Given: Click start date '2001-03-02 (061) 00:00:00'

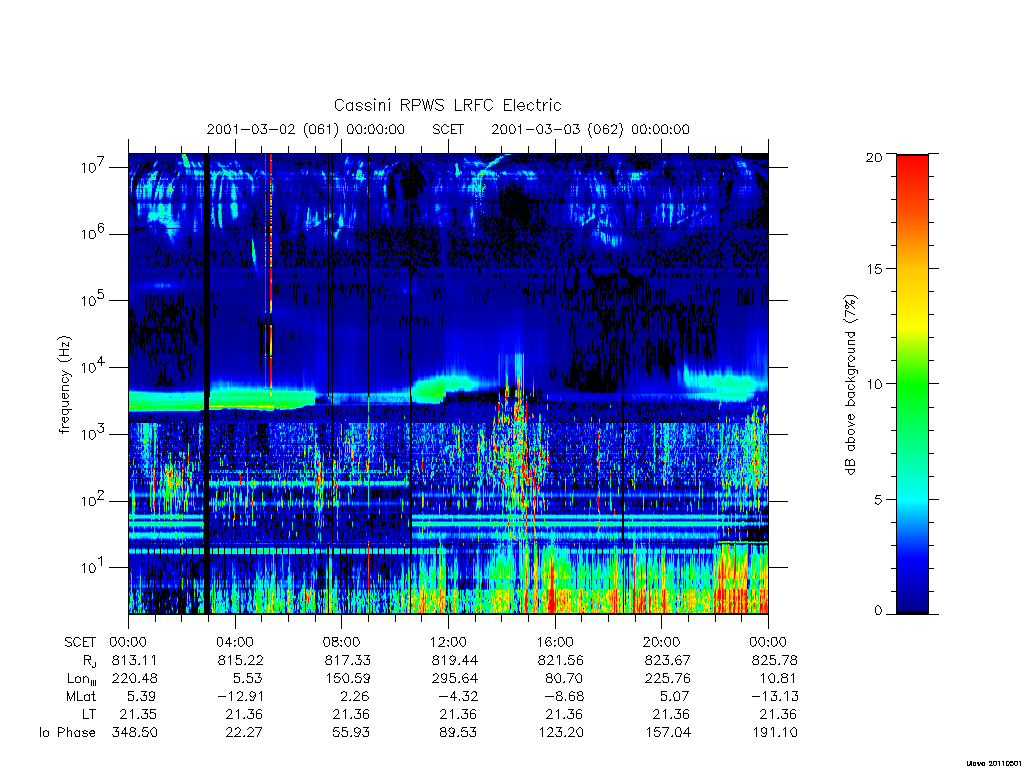Looking at the screenshot, I should (x=306, y=129).
